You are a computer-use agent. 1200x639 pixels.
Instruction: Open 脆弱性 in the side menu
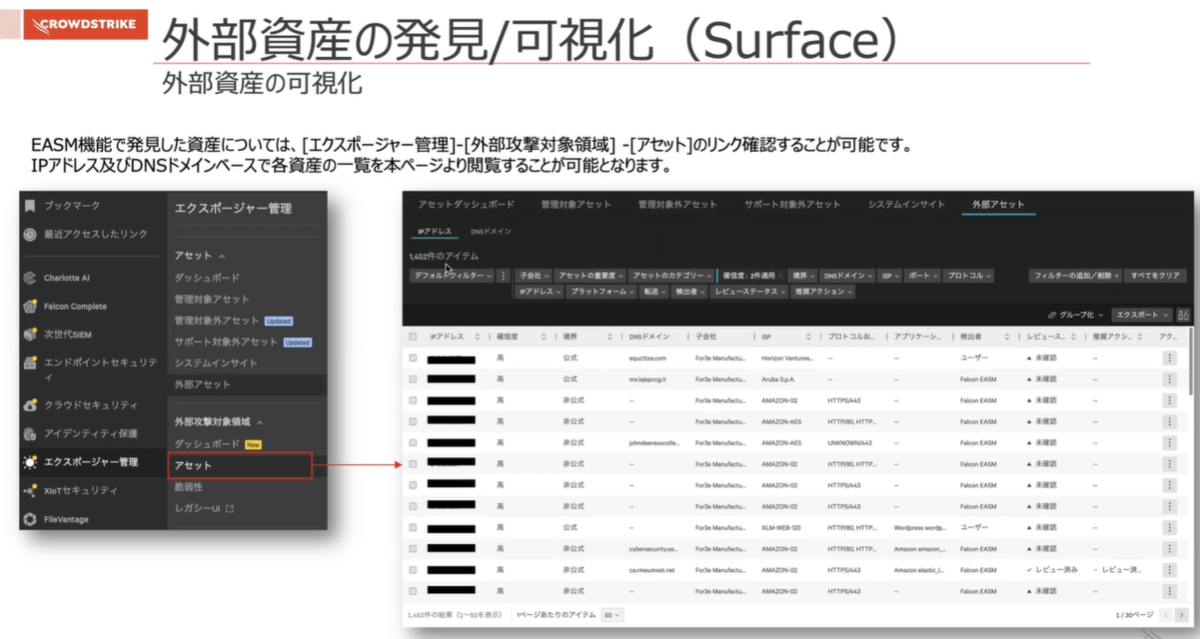pyautogui.click(x=189, y=486)
